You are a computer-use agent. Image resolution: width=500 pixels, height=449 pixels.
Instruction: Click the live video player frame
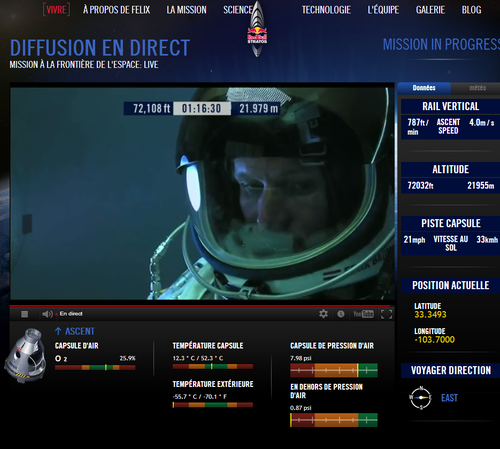click(202, 193)
